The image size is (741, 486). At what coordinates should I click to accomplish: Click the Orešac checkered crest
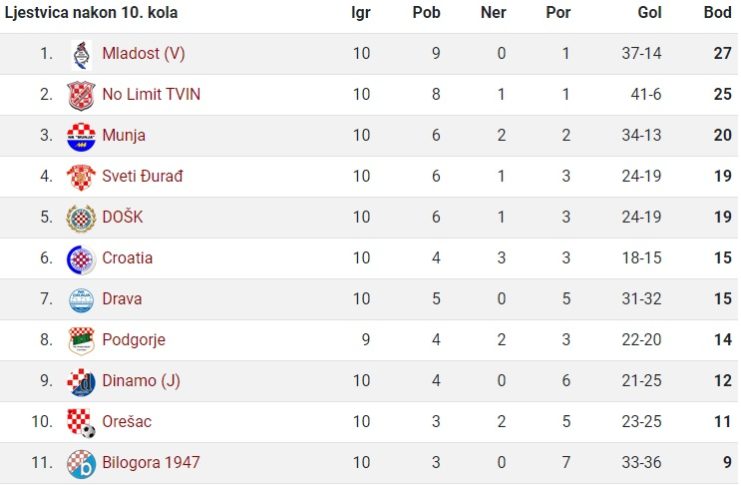coord(81,423)
